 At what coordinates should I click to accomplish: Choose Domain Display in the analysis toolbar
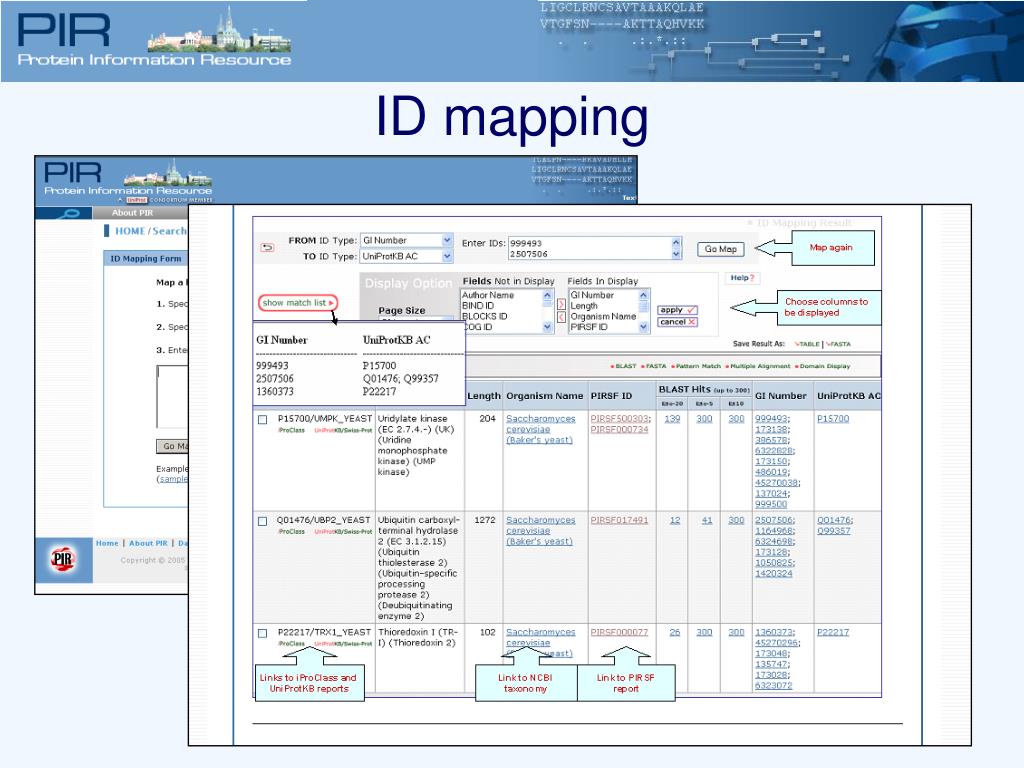[x=822, y=366]
